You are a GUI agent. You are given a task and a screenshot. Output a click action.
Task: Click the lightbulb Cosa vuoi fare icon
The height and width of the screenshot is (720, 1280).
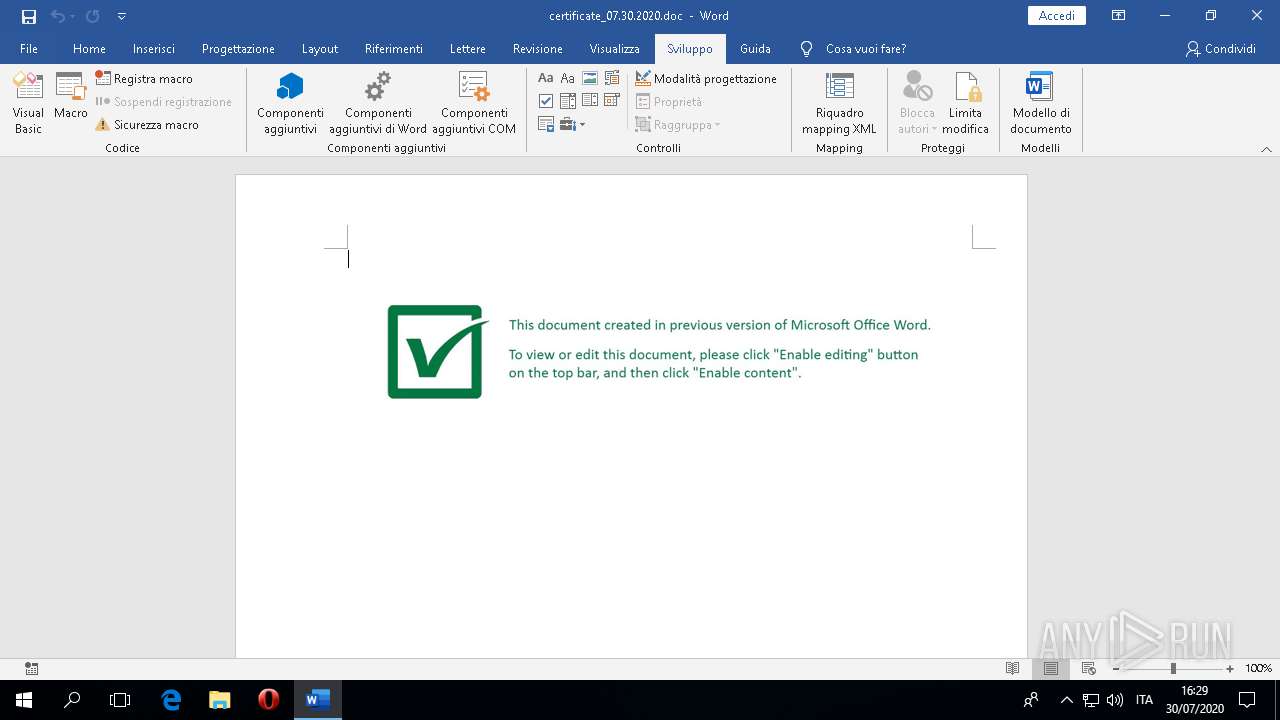click(806, 49)
